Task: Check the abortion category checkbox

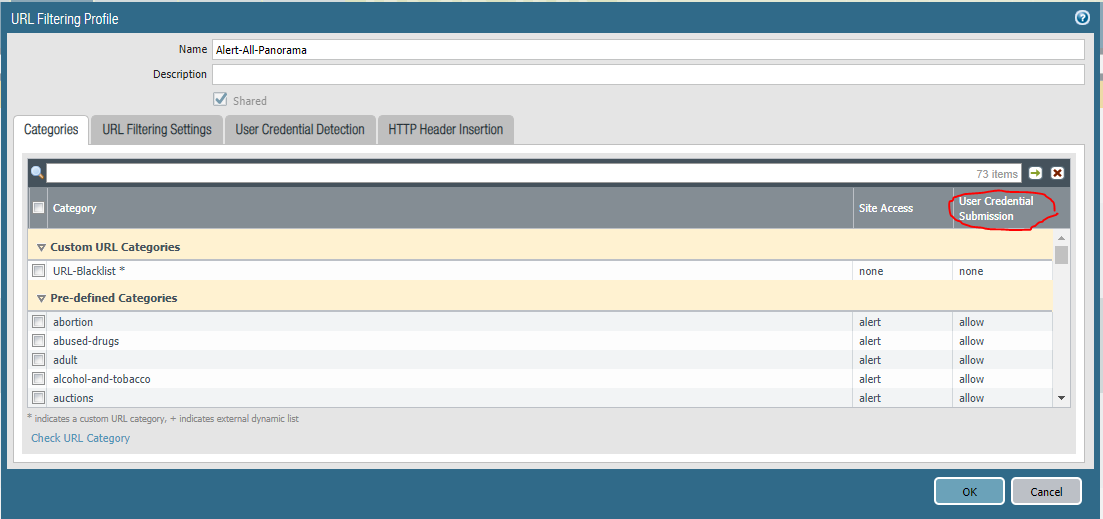Action: [39, 322]
